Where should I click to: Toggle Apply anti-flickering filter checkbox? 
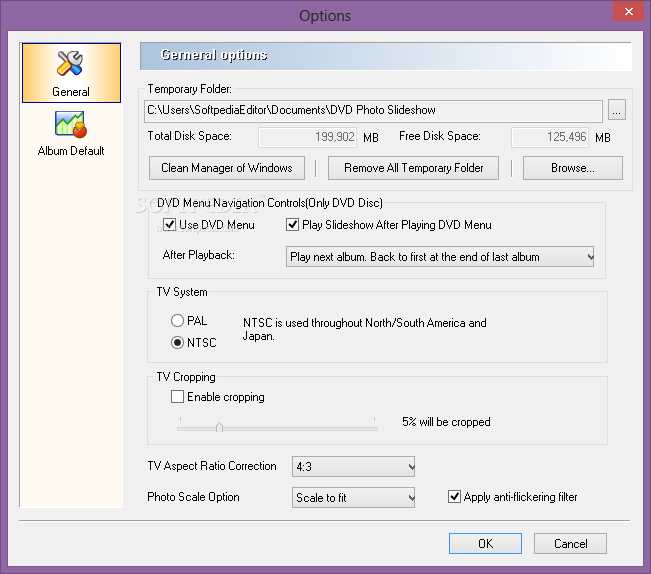[x=454, y=496]
